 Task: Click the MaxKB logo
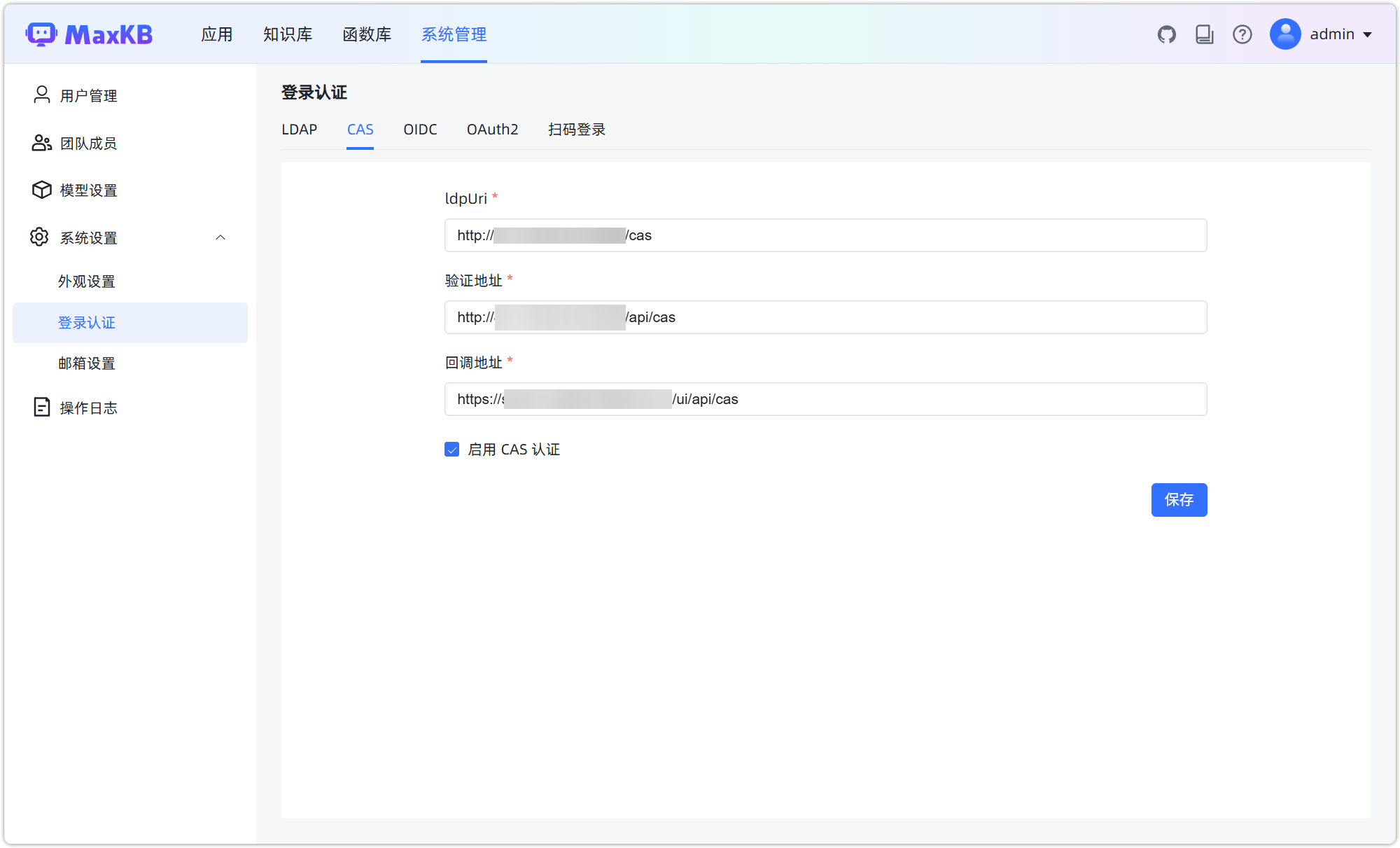[90, 34]
